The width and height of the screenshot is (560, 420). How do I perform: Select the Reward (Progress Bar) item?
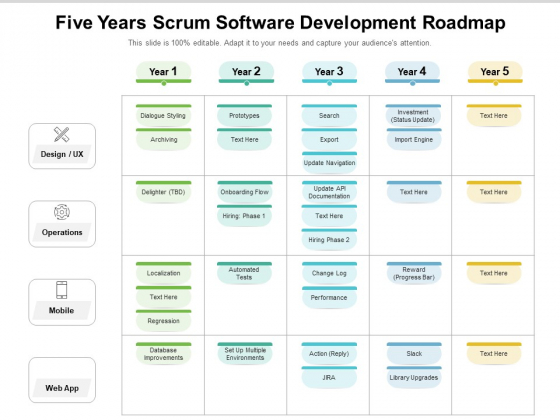click(x=414, y=273)
